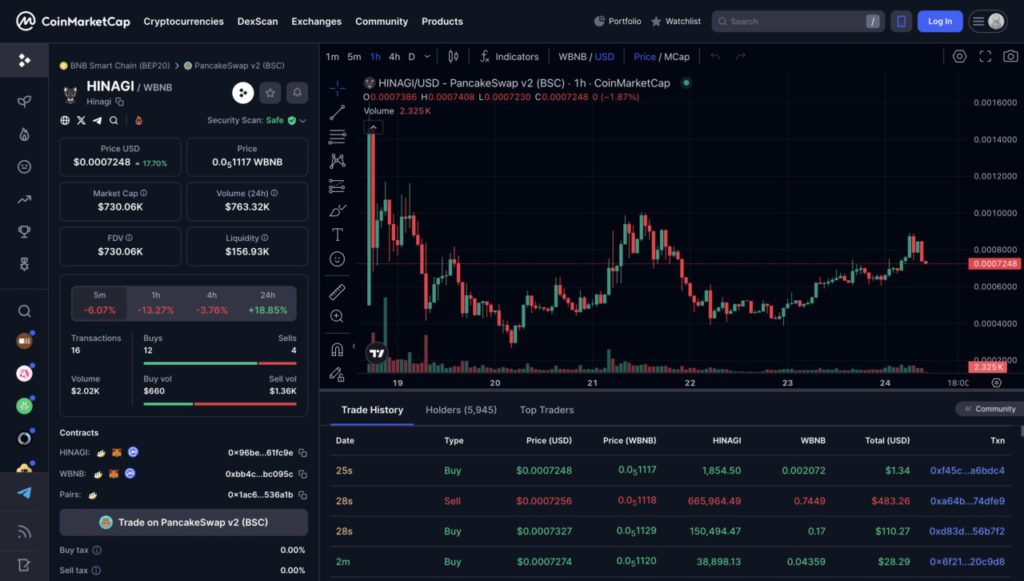The height and width of the screenshot is (581, 1024).
Task: Select the text annotation tool
Action: click(x=337, y=235)
